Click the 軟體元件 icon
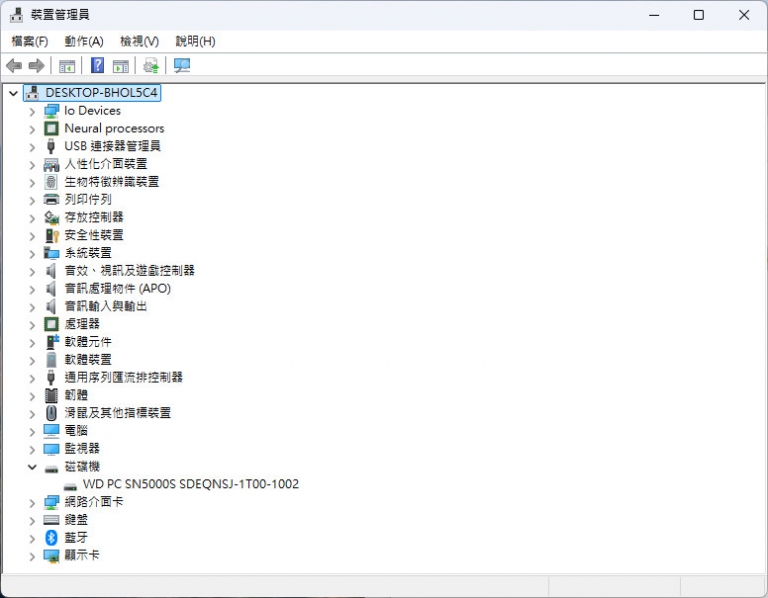 [52, 341]
